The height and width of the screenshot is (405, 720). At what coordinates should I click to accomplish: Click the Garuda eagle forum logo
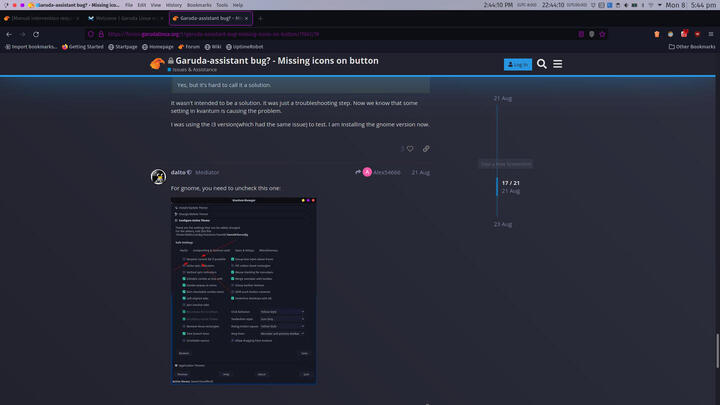(x=157, y=64)
